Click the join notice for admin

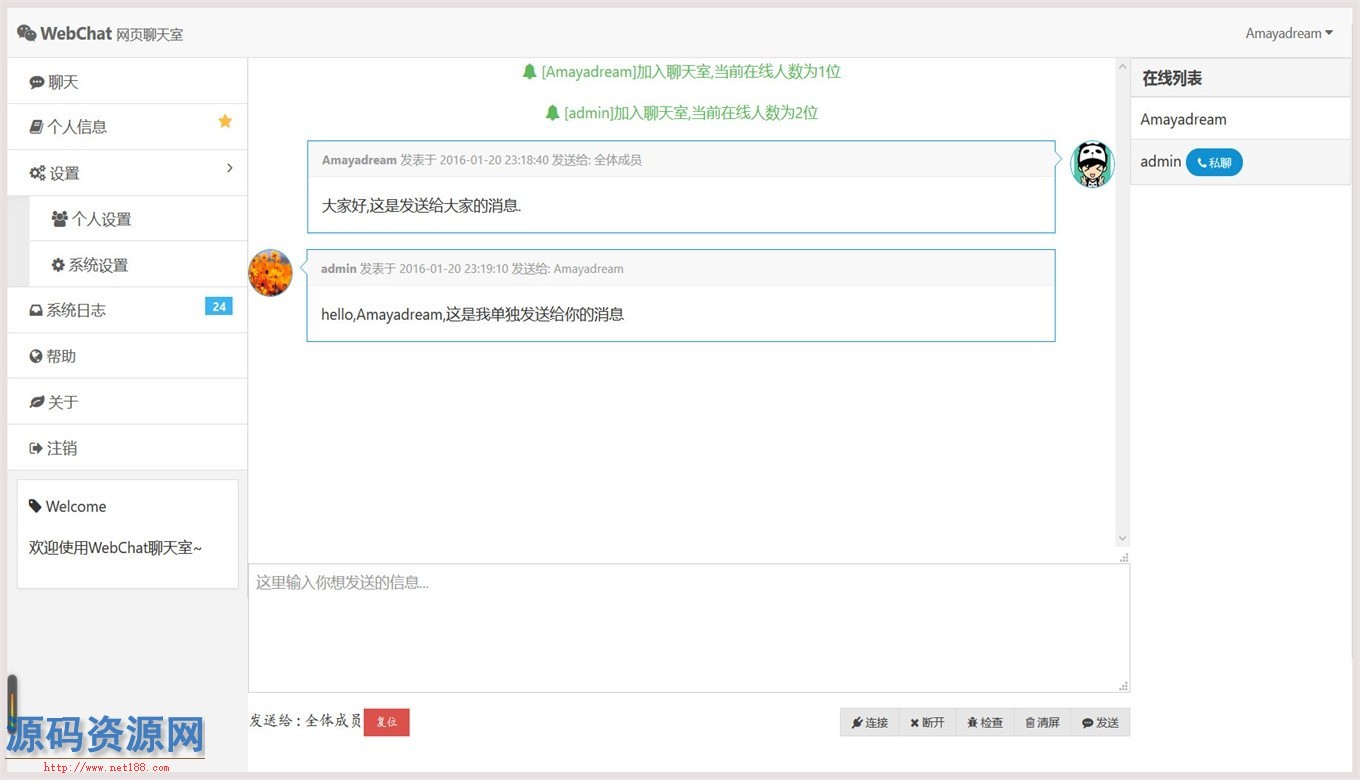(681, 113)
